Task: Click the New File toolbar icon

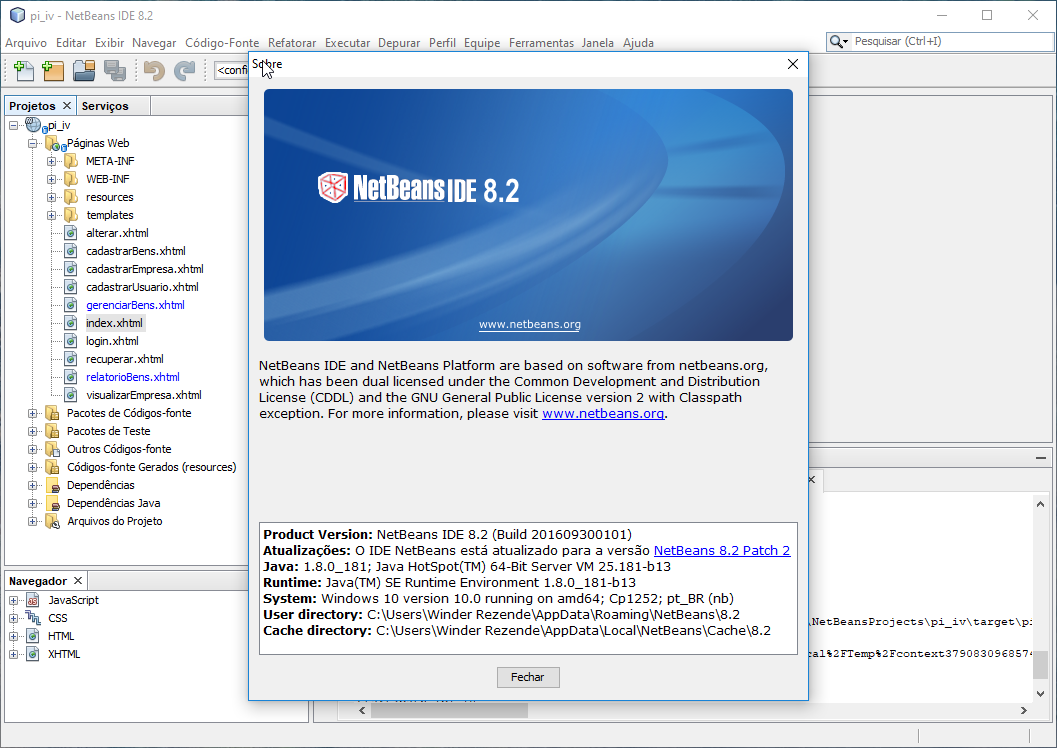Action: coord(24,70)
